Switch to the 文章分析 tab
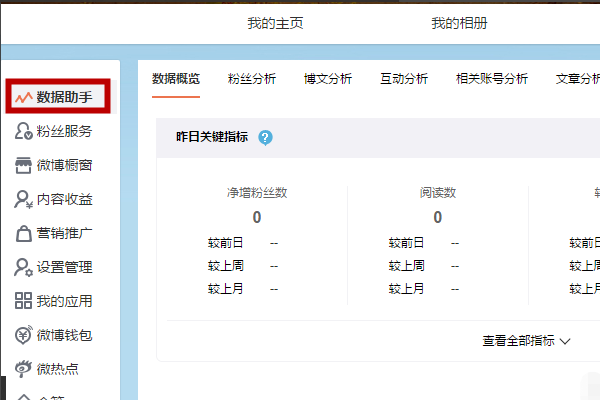The height and width of the screenshot is (400, 600). 578,79
